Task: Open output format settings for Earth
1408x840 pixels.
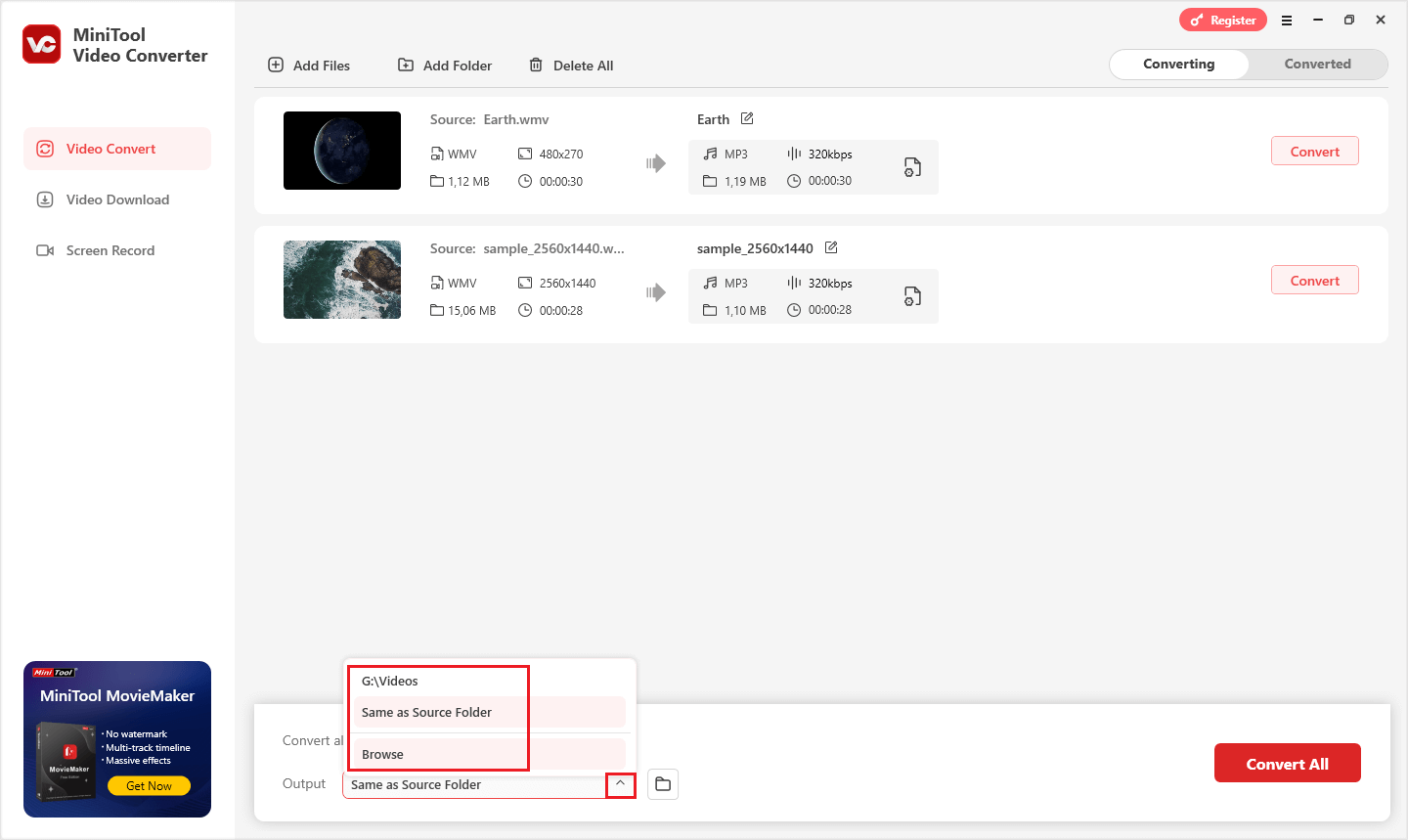Action: (x=912, y=167)
